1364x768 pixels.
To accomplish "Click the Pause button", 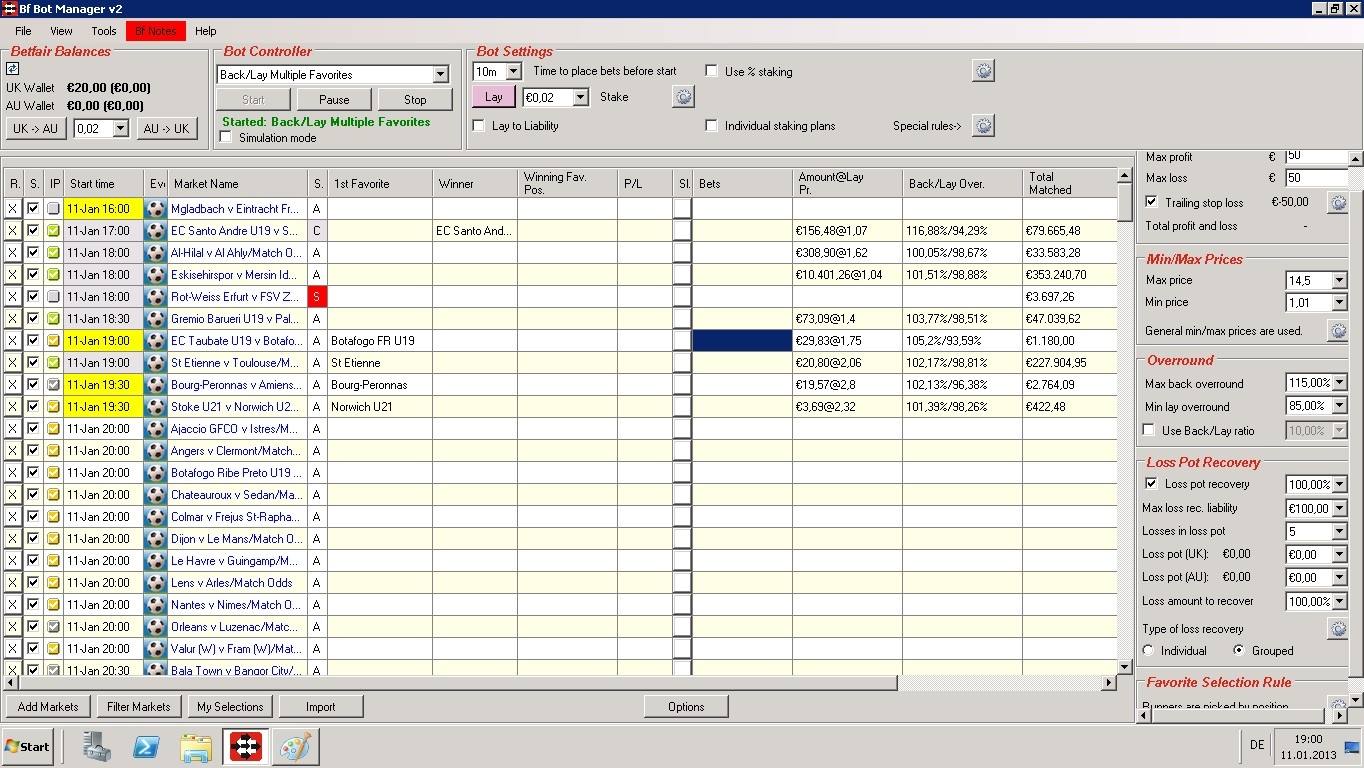I will pos(334,99).
